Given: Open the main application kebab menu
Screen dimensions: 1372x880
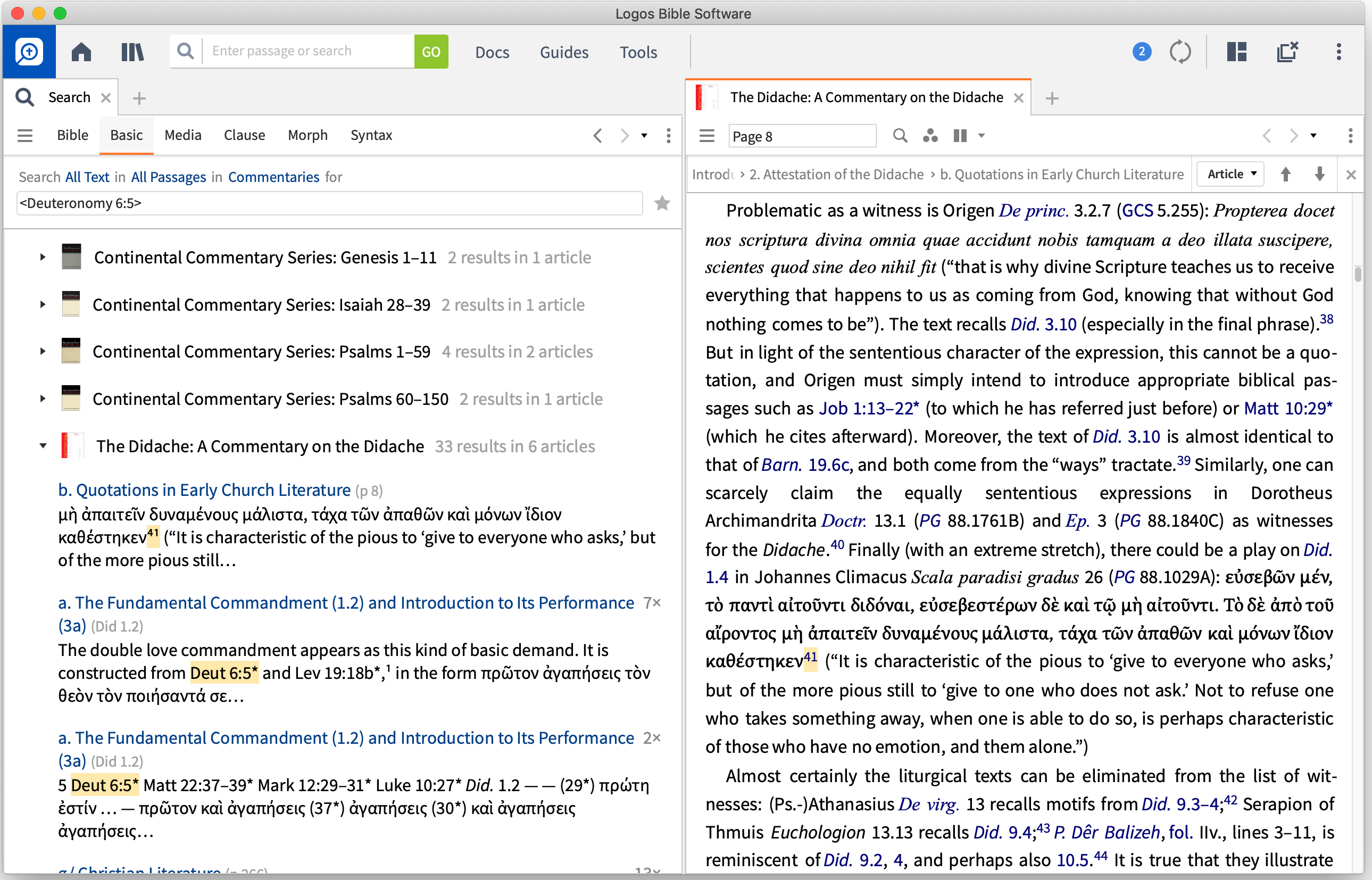Looking at the screenshot, I should 1338,52.
